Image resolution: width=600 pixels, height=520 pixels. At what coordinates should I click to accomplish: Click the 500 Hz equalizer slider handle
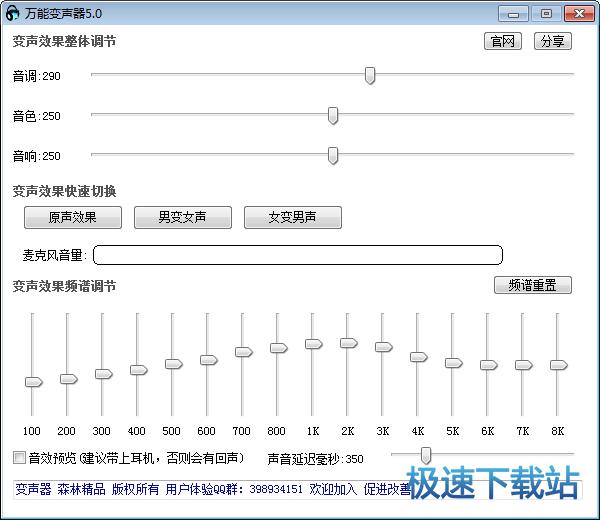pos(173,364)
